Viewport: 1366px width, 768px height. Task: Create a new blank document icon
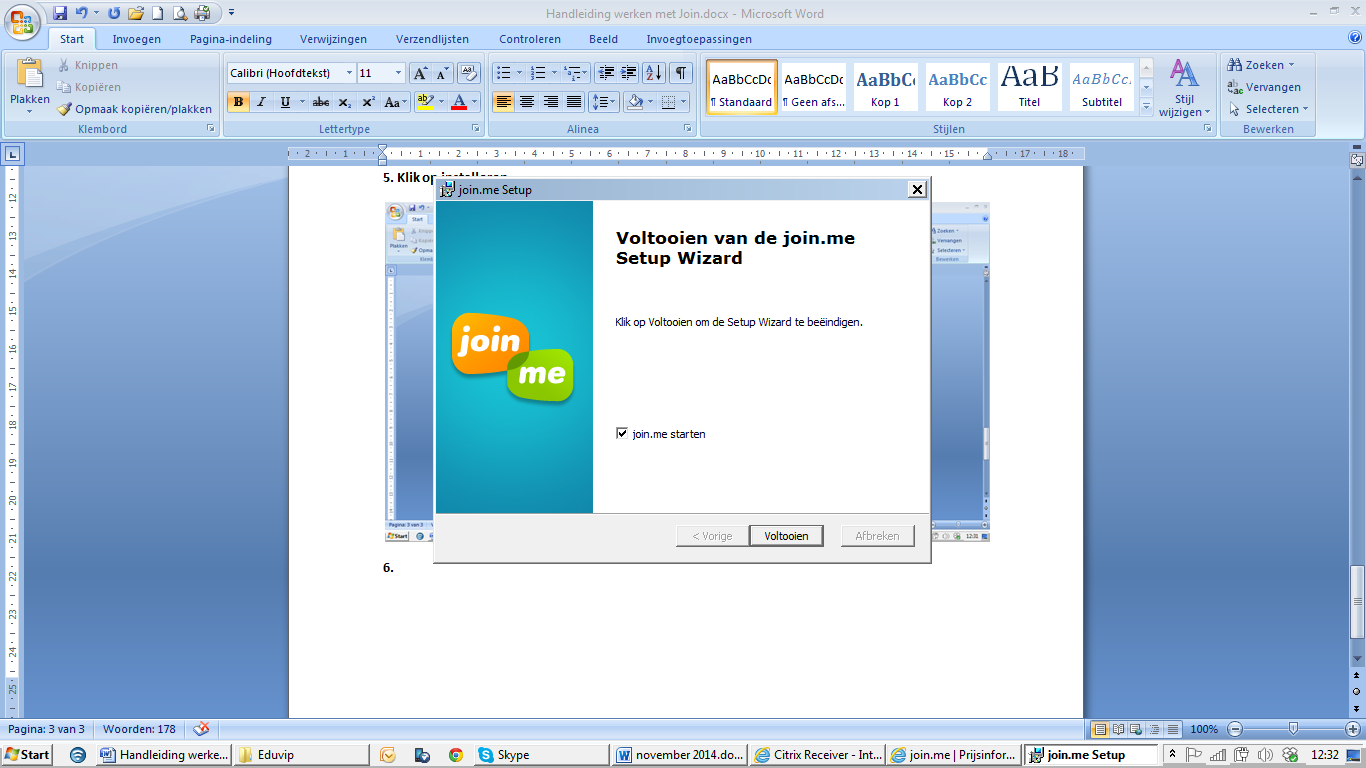click(157, 13)
